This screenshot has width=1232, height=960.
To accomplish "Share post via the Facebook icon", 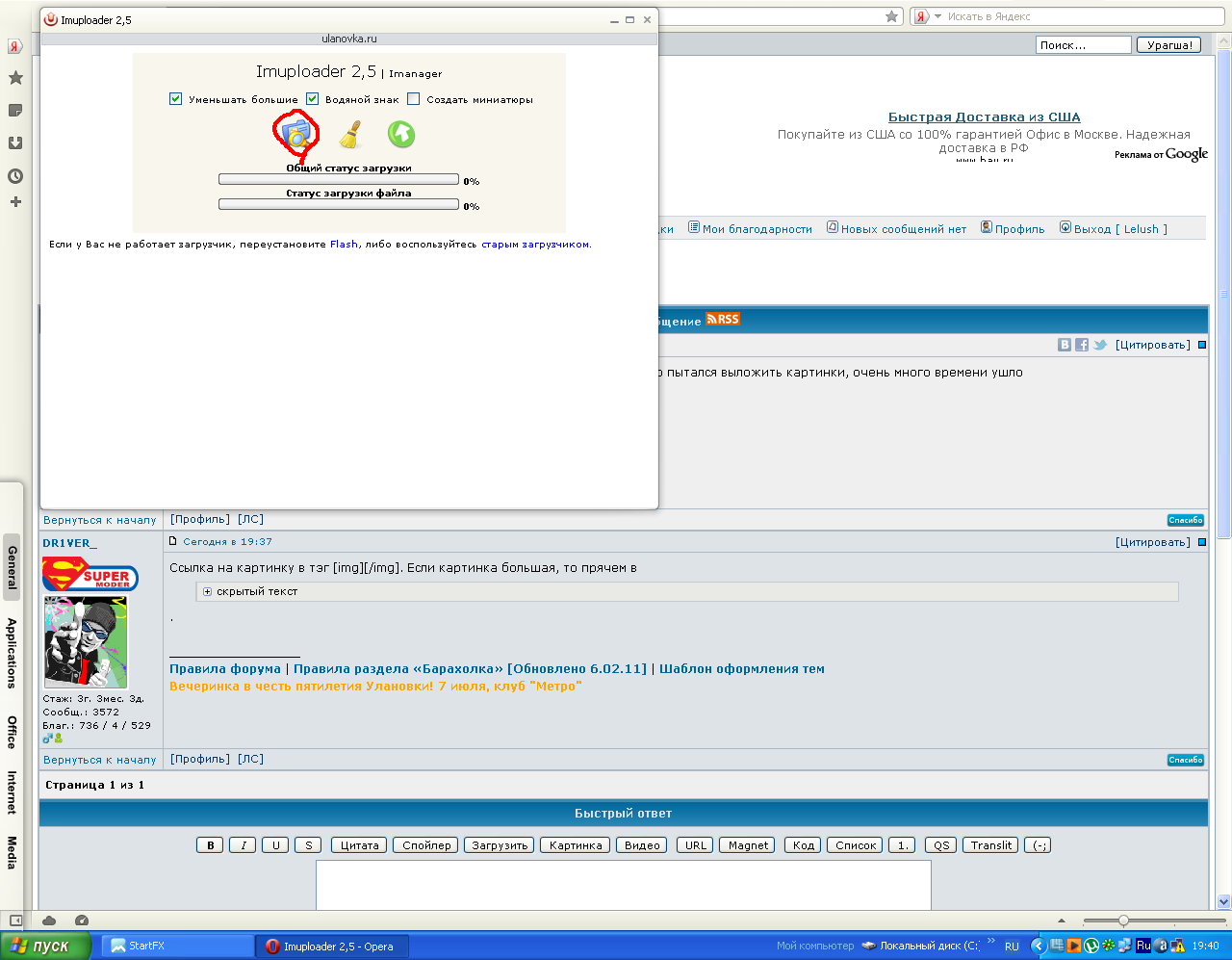I will (1082, 345).
